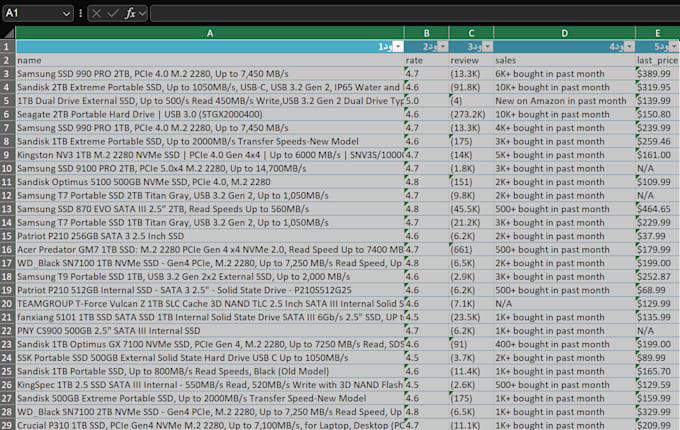This screenshot has width=680, height=430.
Task: Click the 'review' header cell
Action: point(471,60)
